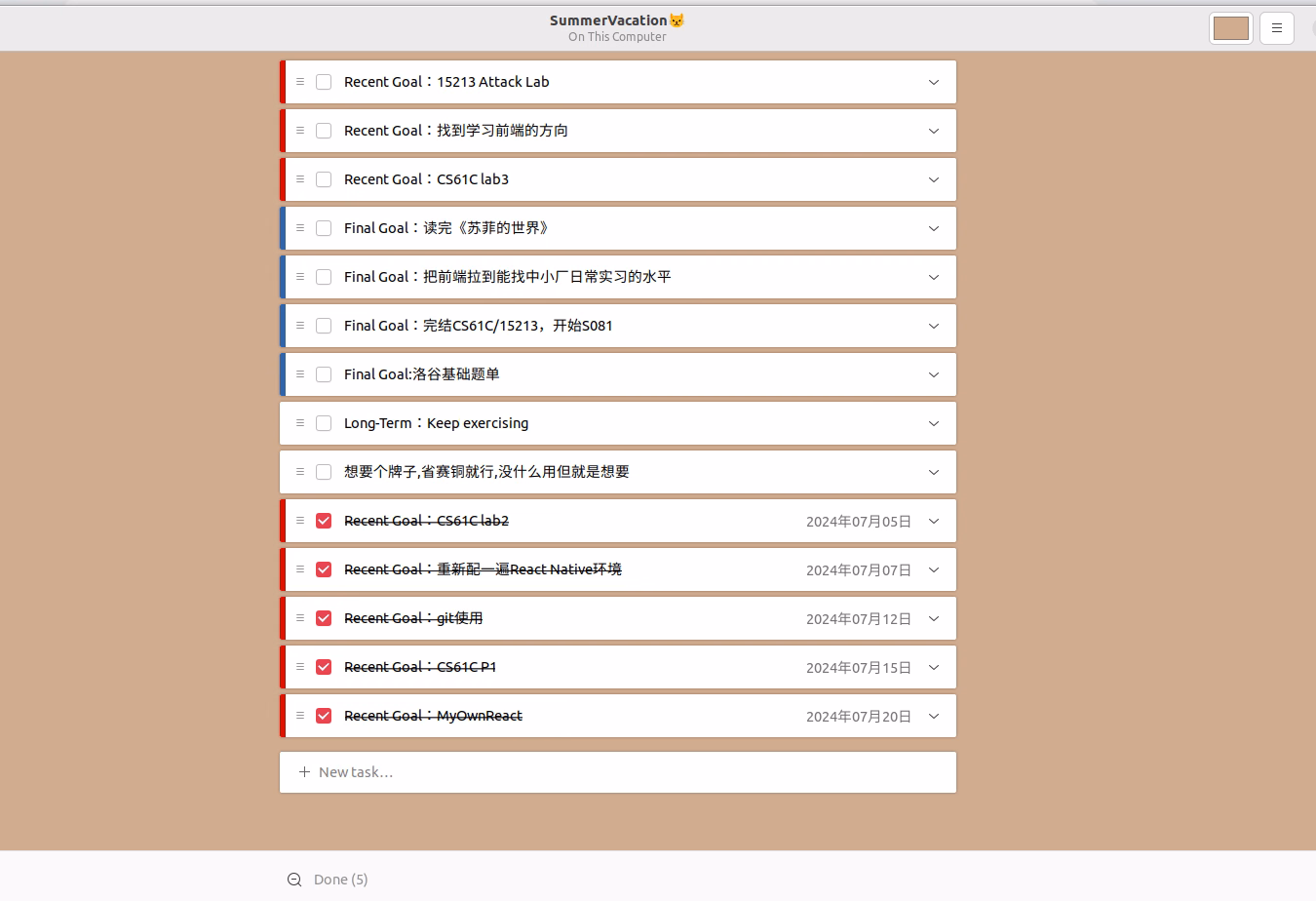The width and height of the screenshot is (1316, 901).
Task: Tick the checkbox for 想要个牌子 task
Action: (x=324, y=472)
